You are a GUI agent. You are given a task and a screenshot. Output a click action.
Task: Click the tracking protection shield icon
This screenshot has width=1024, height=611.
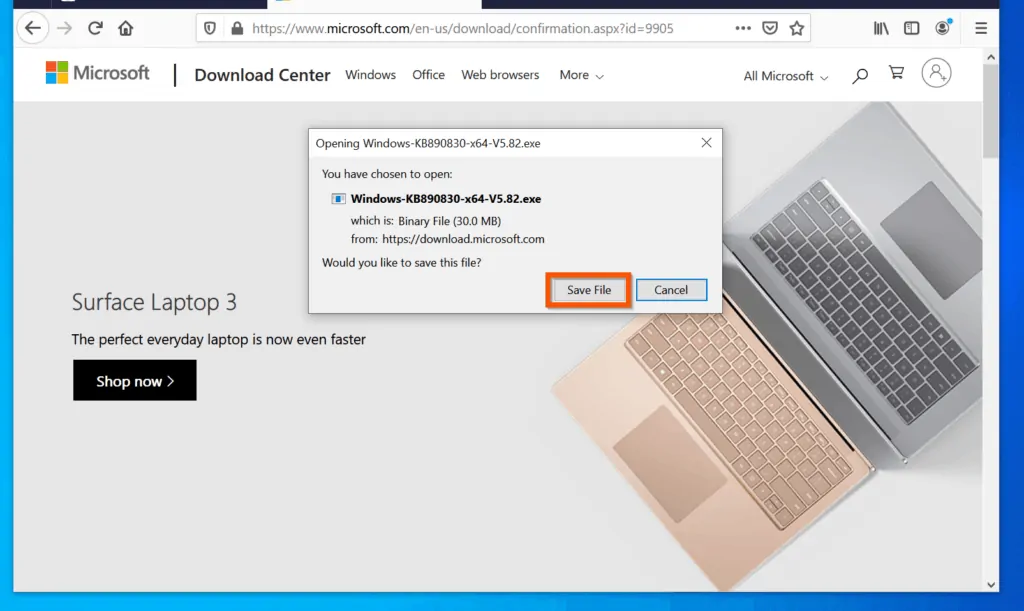[x=209, y=29]
